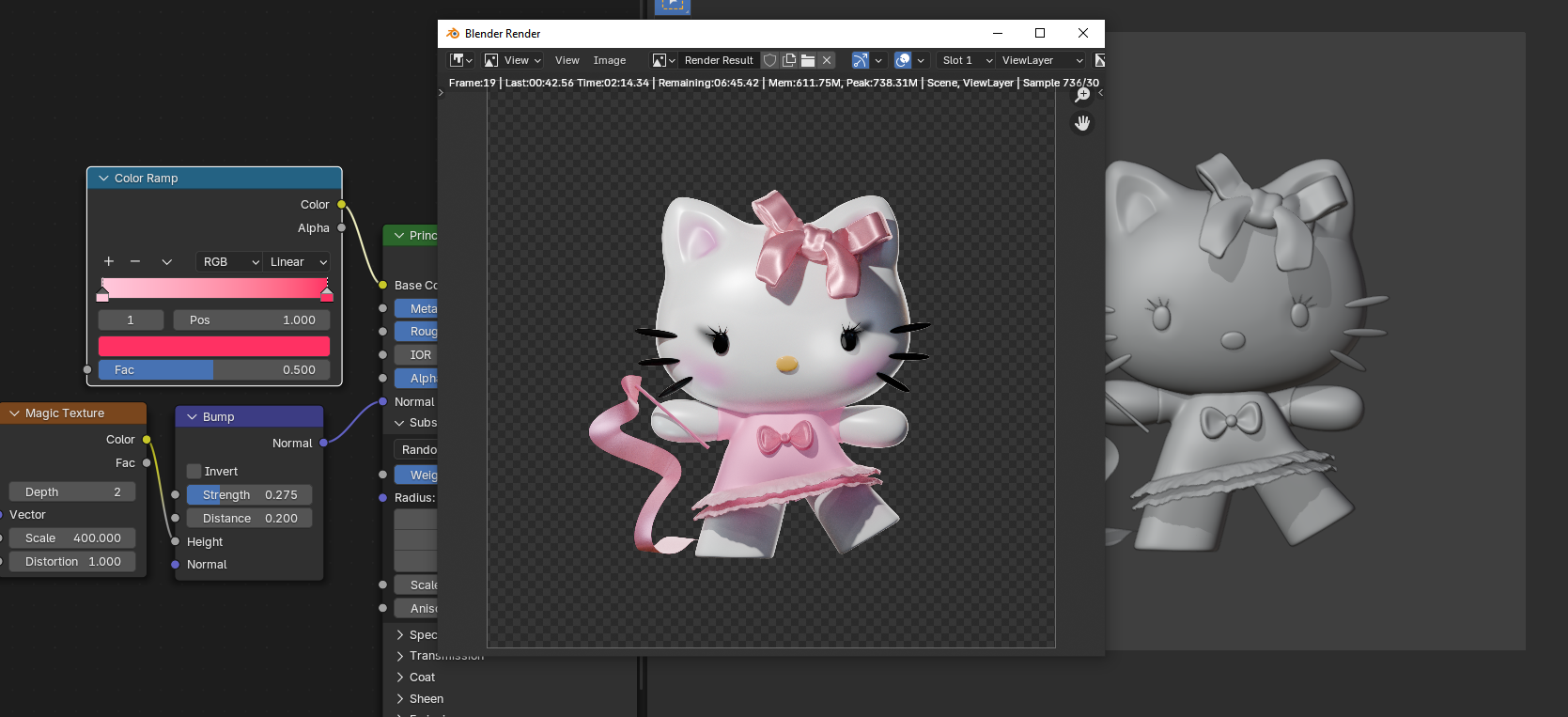Open the Image menu

click(609, 60)
